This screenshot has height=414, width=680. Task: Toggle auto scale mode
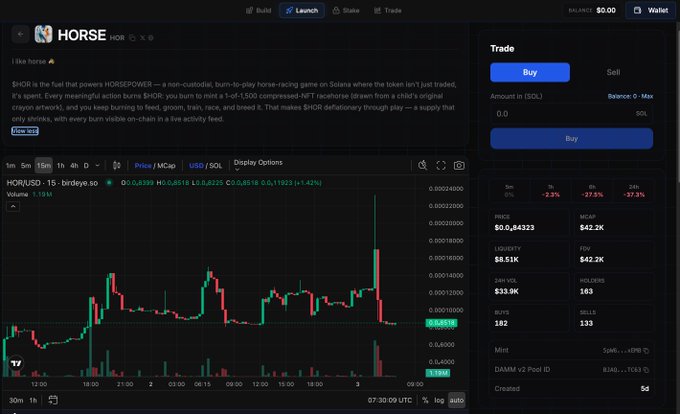click(456, 400)
